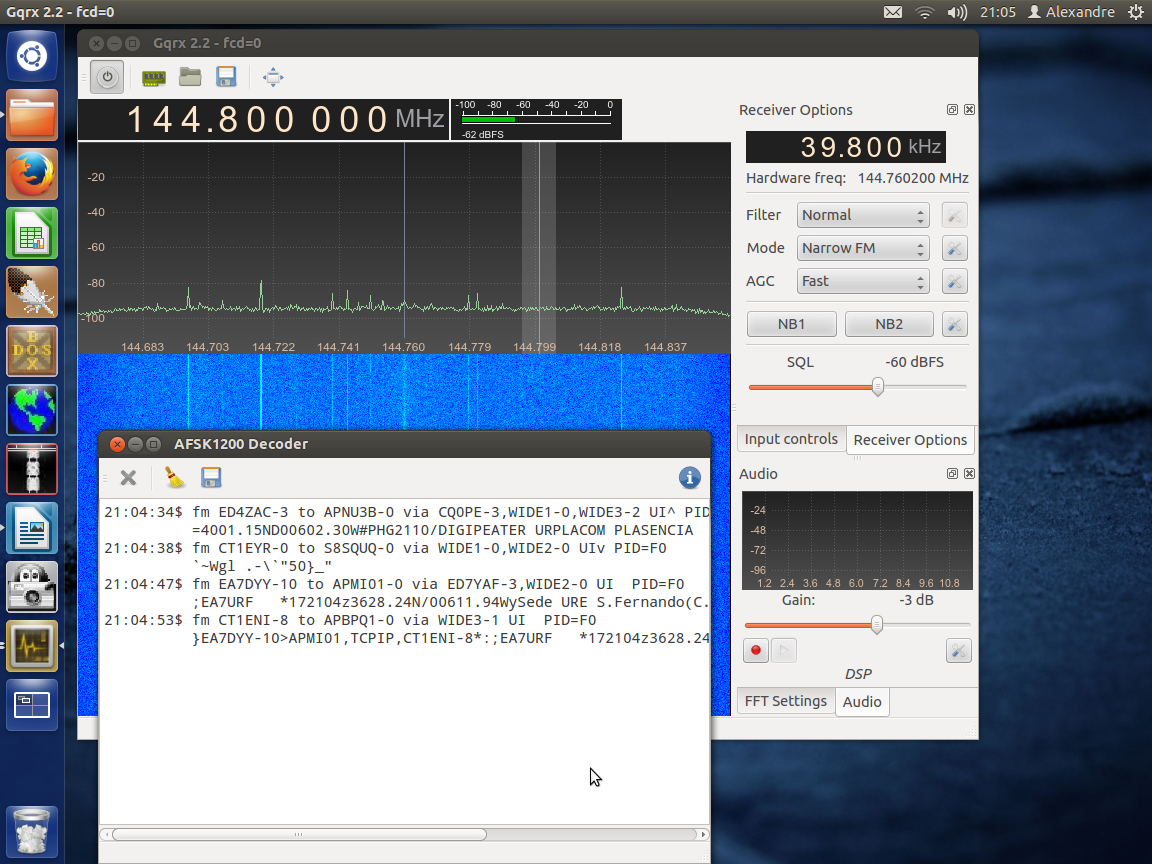1152x864 pixels.
Task: Open the load settings folder icon
Action: click(190, 77)
